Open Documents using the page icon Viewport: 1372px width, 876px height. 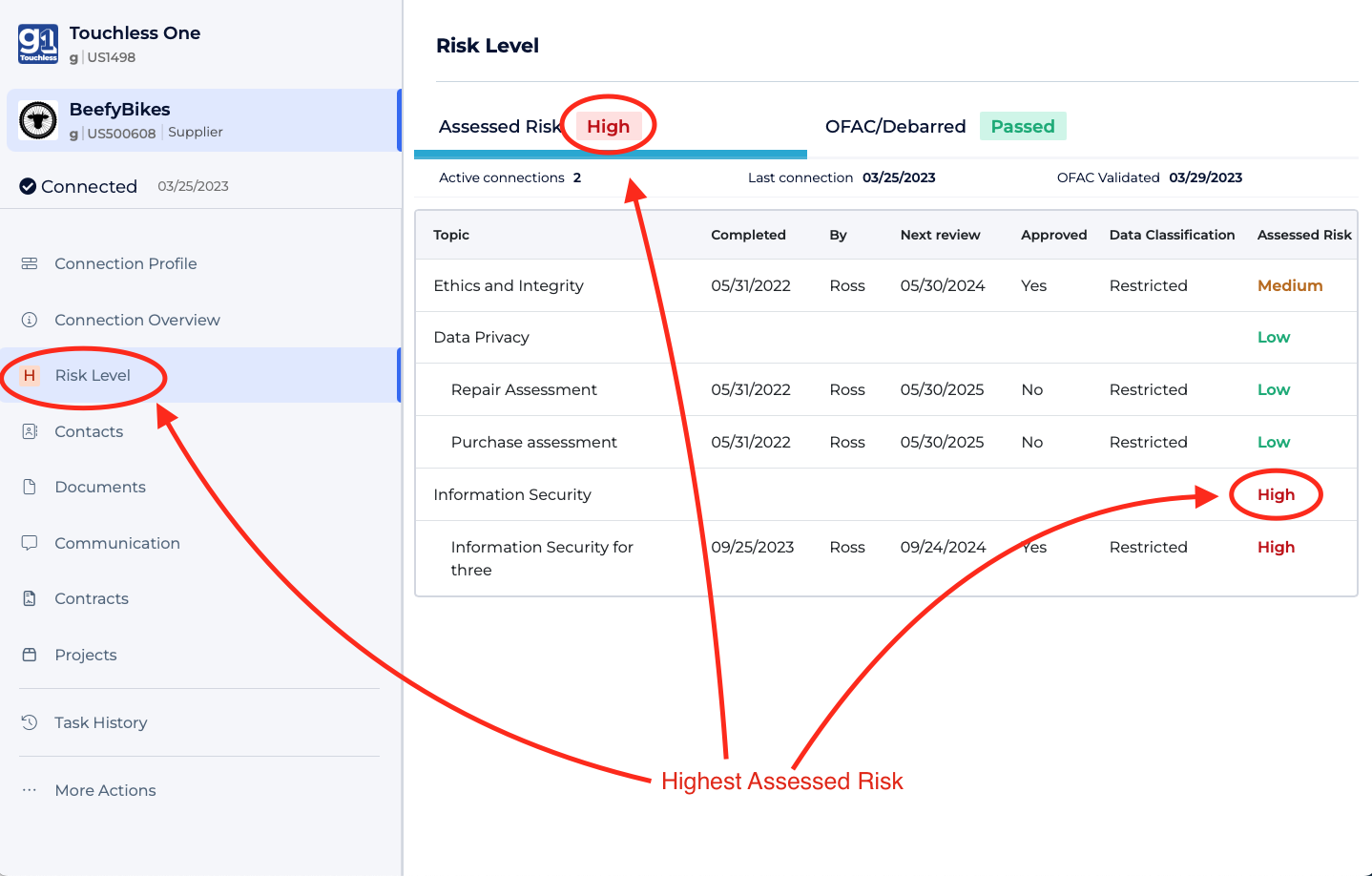[x=30, y=487]
